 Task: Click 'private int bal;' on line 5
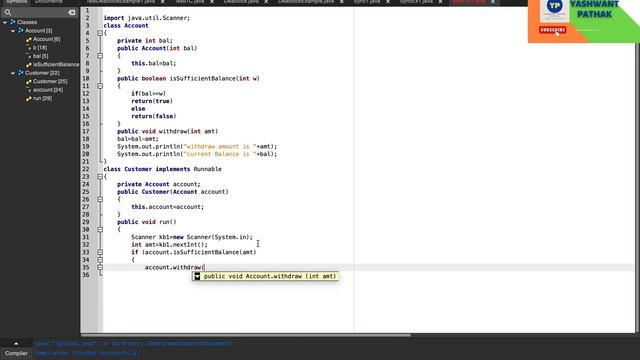tap(145, 41)
